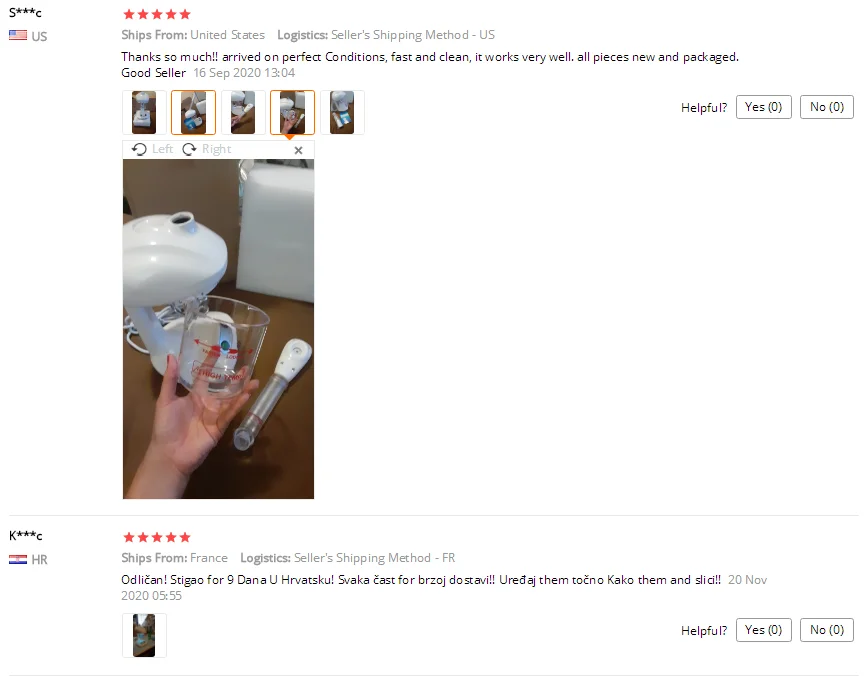Screen dimensions: 866x676
Task: Open the K***c review photo thumbnail
Action: click(x=144, y=635)
